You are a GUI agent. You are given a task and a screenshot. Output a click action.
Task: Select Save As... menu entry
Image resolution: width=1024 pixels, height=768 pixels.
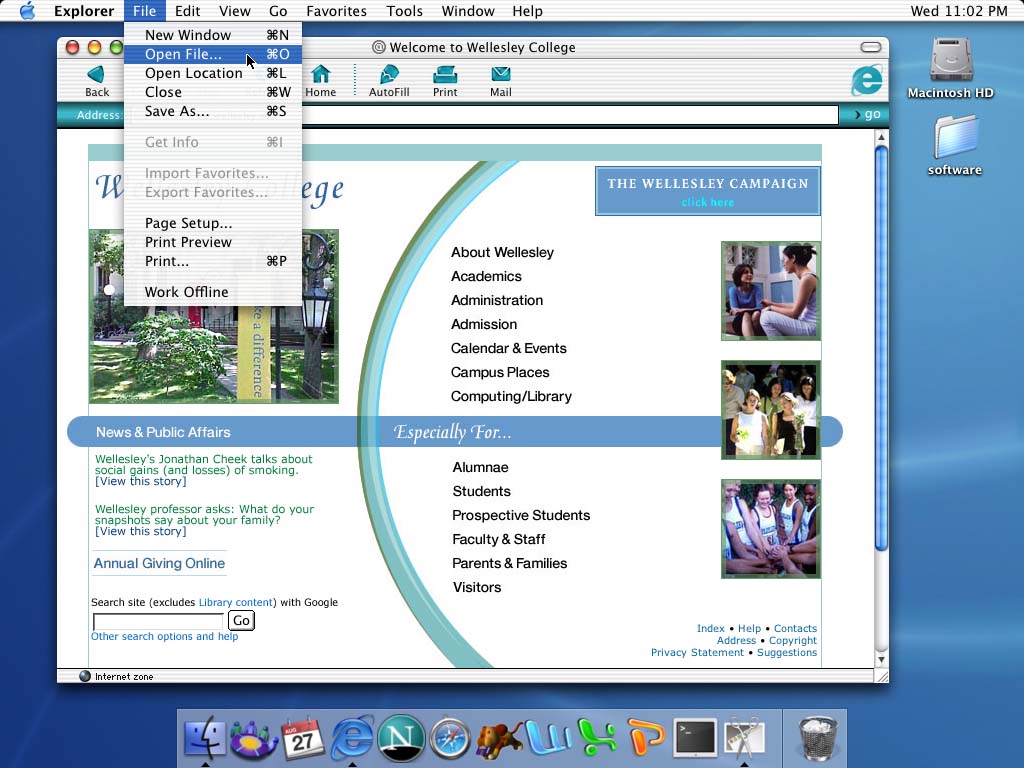[x=177, y=111]
